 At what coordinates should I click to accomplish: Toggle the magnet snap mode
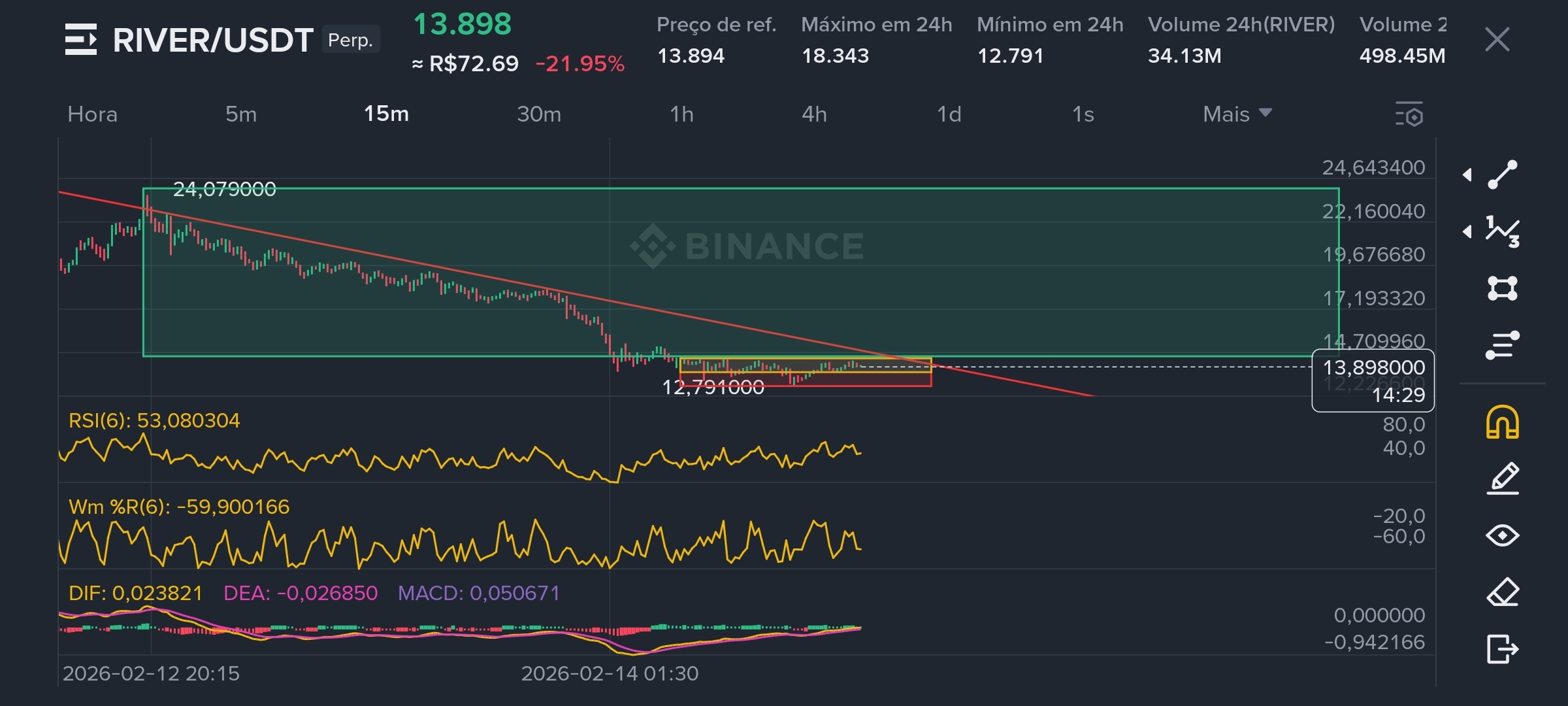[1502, 422]
